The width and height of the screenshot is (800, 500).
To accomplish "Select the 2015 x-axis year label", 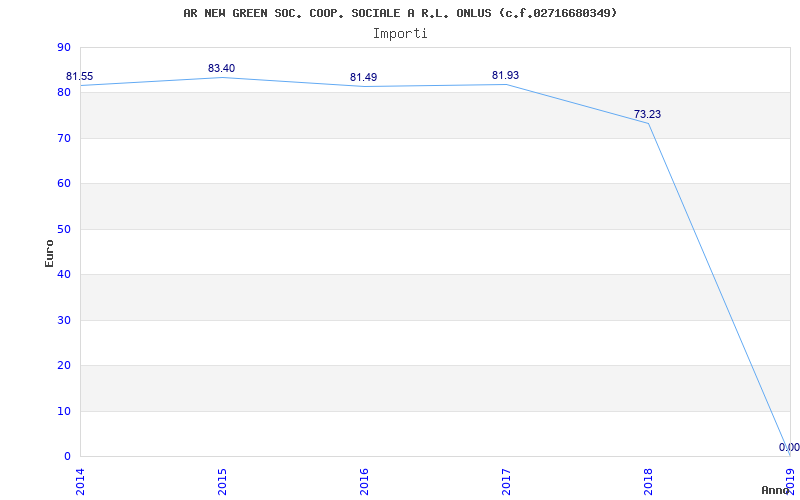I will [x=222, y=482].
